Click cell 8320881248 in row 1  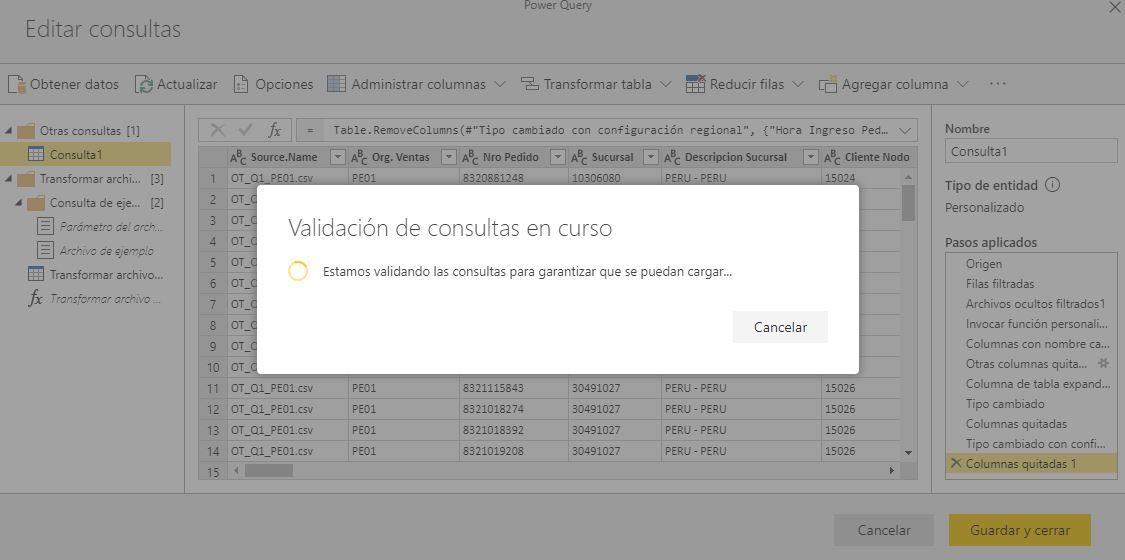click(514, 178)
